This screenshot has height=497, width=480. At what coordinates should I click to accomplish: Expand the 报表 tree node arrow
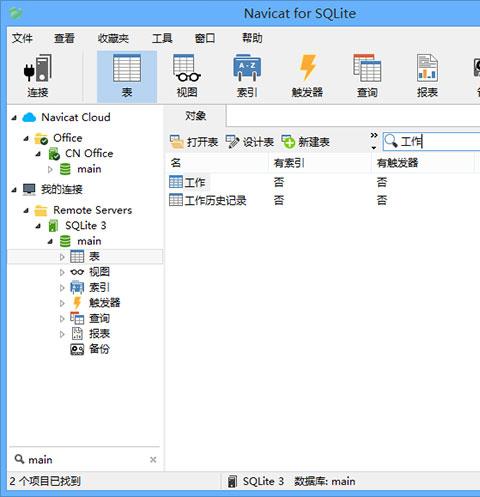pyautogui.click(x=62, y=334)
